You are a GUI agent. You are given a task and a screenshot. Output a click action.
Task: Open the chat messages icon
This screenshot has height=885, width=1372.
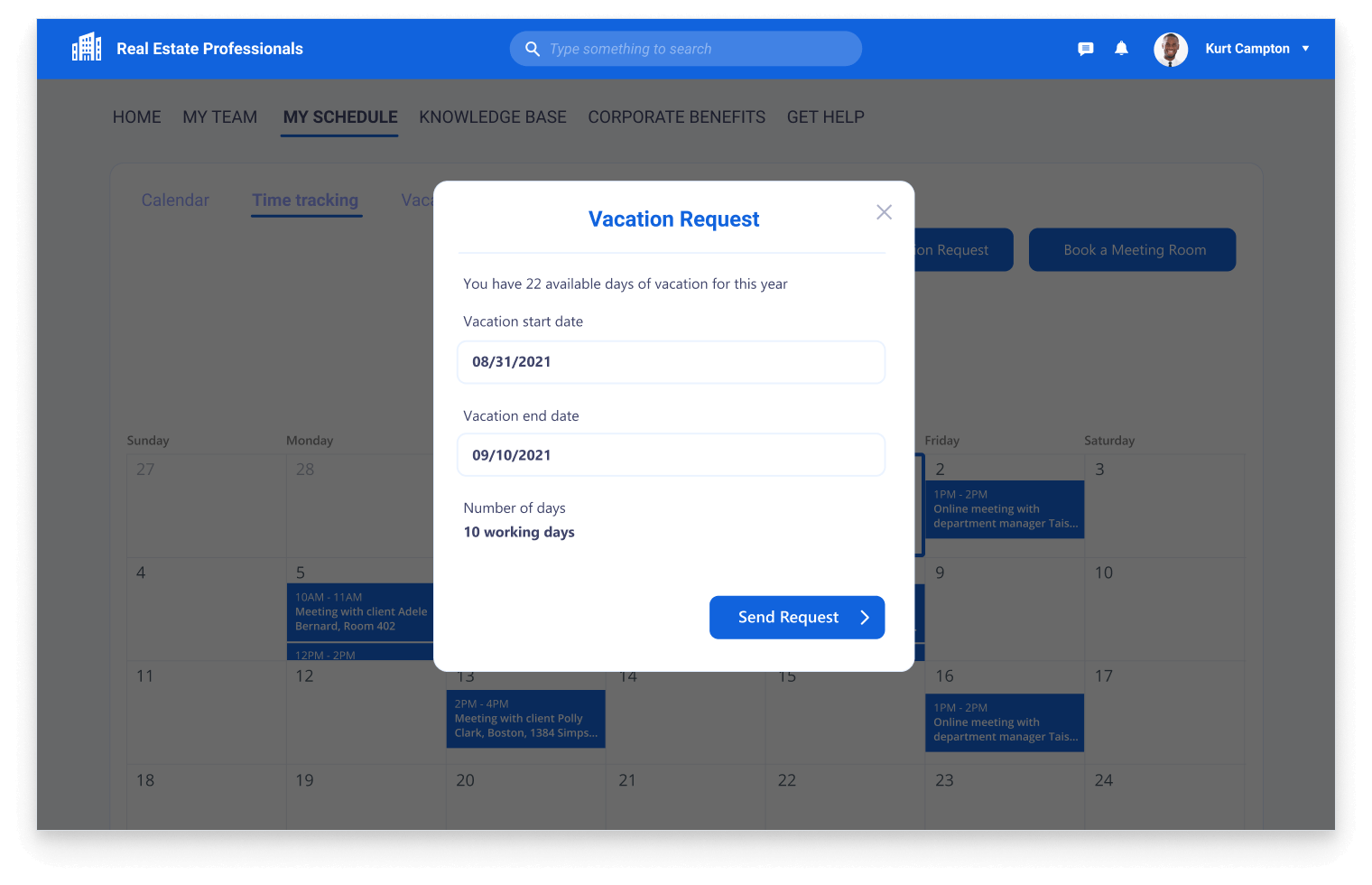click(x=1086, y=49)
